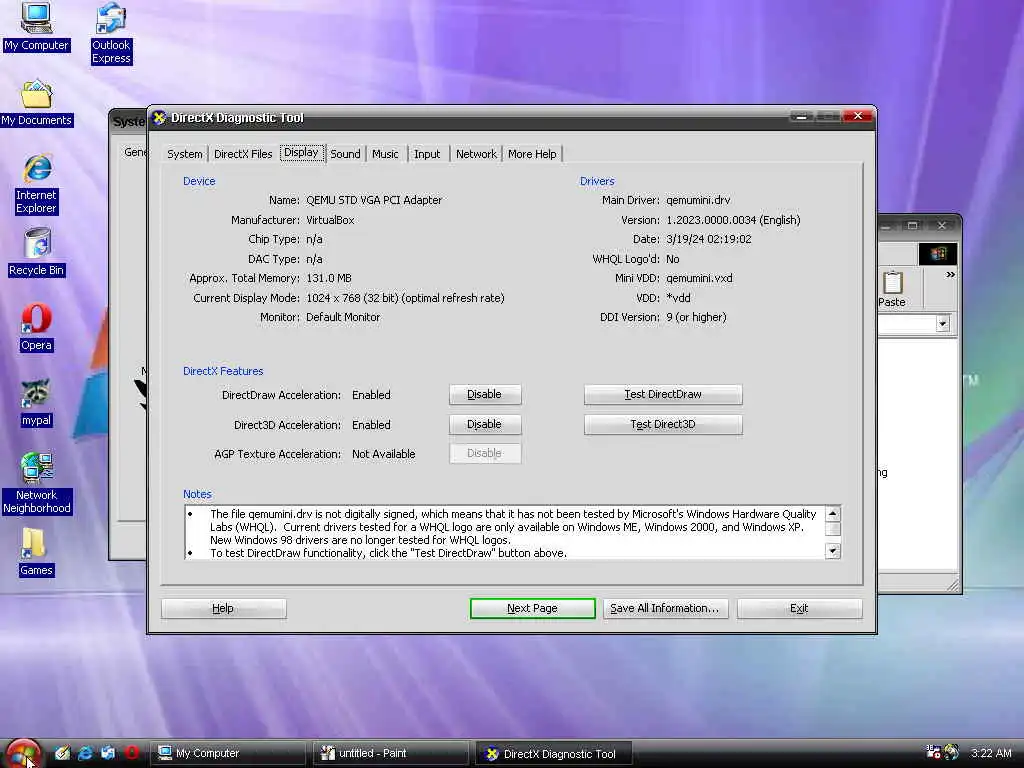This screenshot has width=1024, height=768.
Task: Click DirectX title bar icon
Action: 159,118
